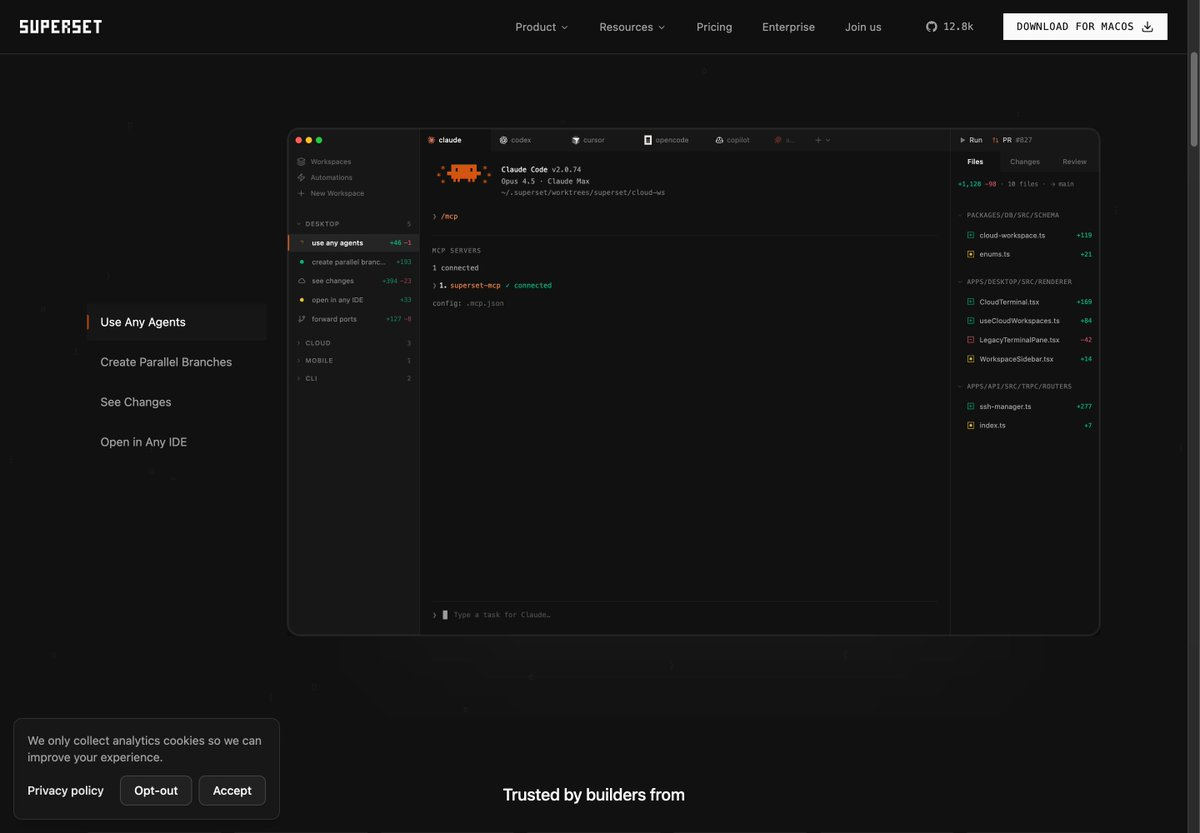This screenshot has width=1200, height=833.
Task: Switch to the copilot agent tab
Action: tap(733, 140)
